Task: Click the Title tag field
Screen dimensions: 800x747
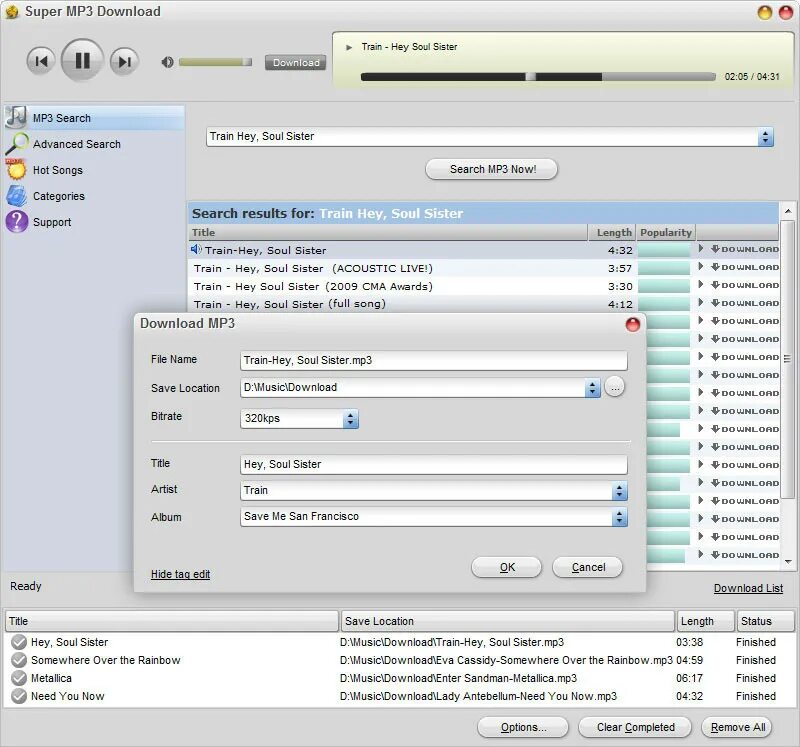Action: (434, 464)
